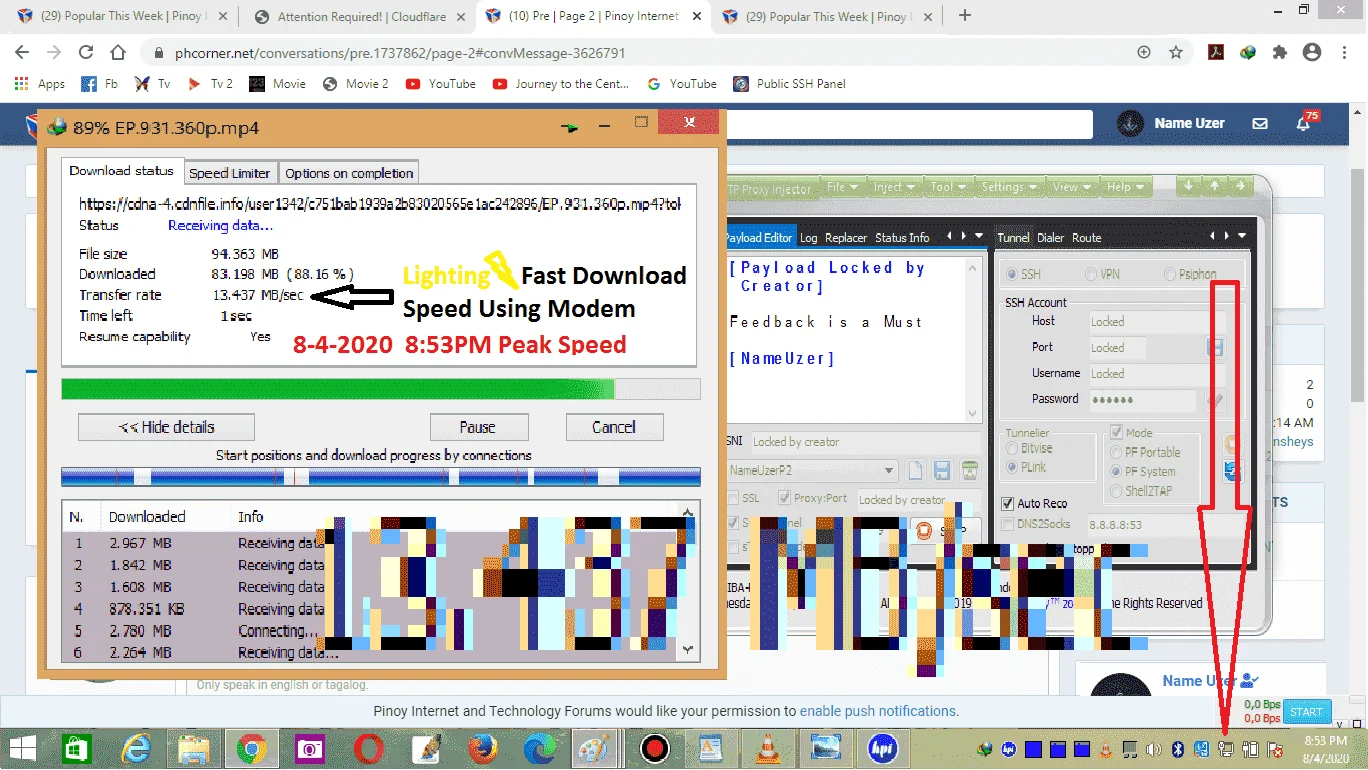Switch to the Replacer tab
This screenshot has height=770, width=1368.
[x=846, y=238]
